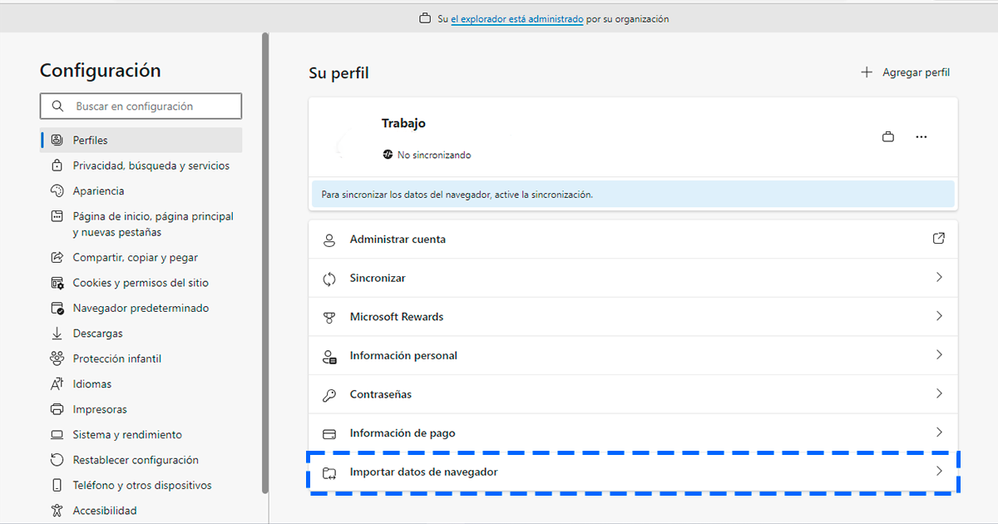Expand the Importar datos de navegador chevron
The width and height of the screenshot is (998, 524).
tap(939, 471)
